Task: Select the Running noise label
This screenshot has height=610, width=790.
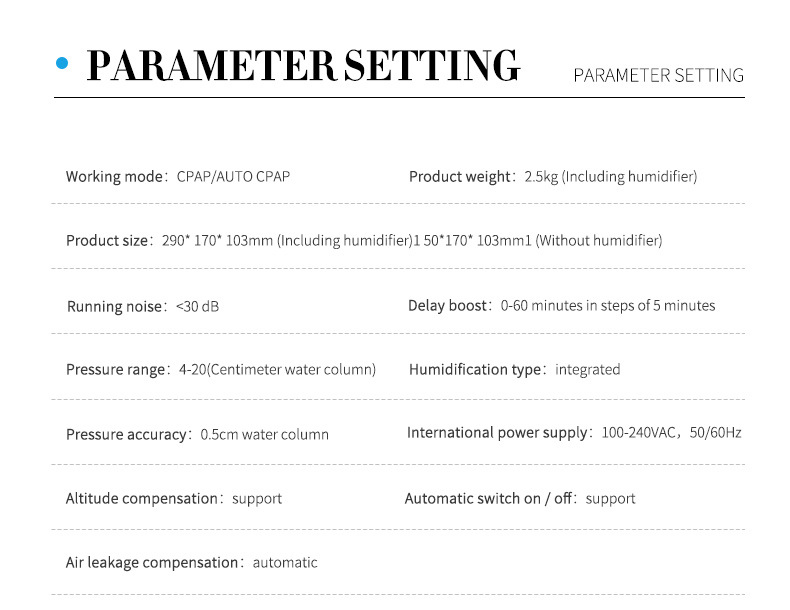Action: [114, 306]
